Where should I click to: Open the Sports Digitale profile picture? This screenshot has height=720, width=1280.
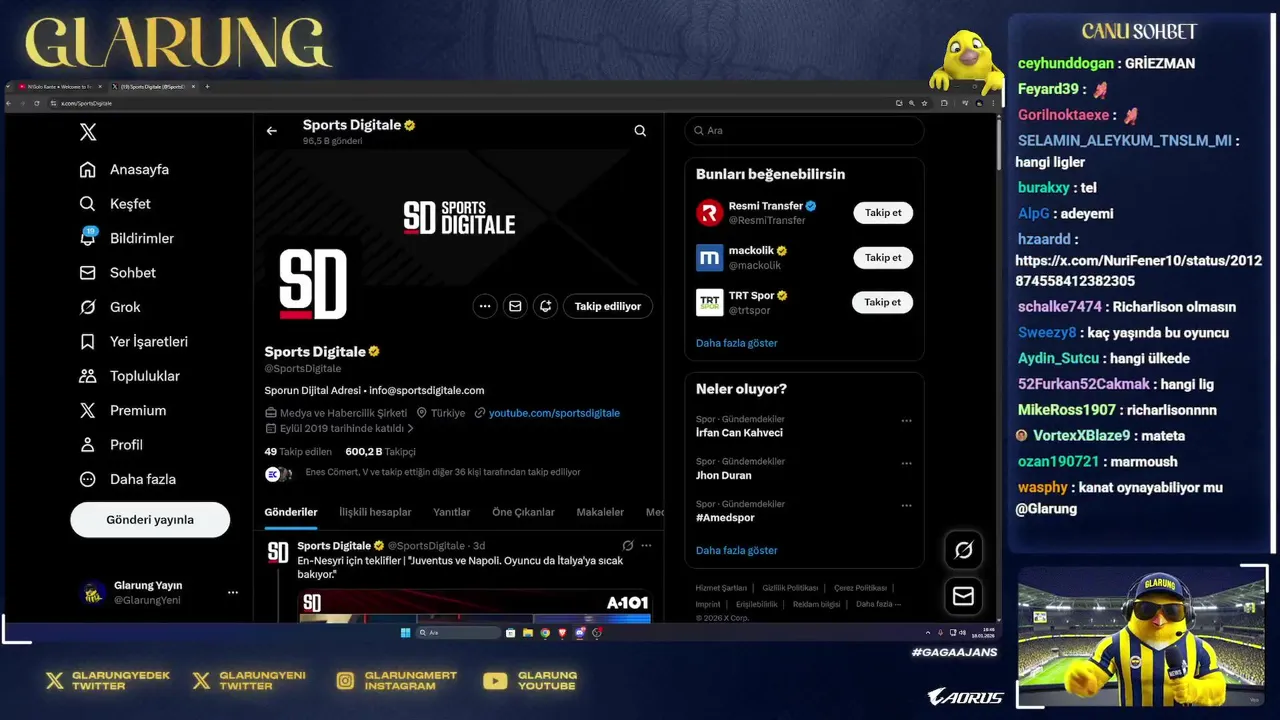312,285
